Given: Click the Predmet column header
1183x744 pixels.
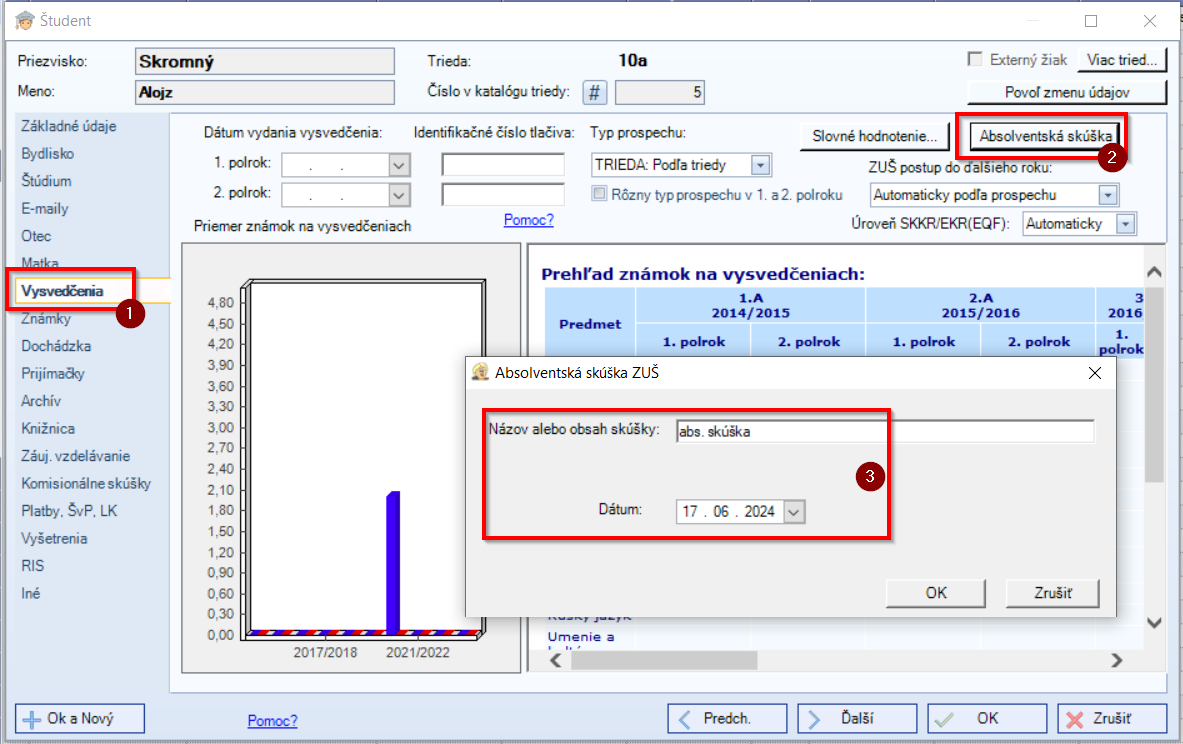Looking at the screenshot, I should tap(590, 324).
